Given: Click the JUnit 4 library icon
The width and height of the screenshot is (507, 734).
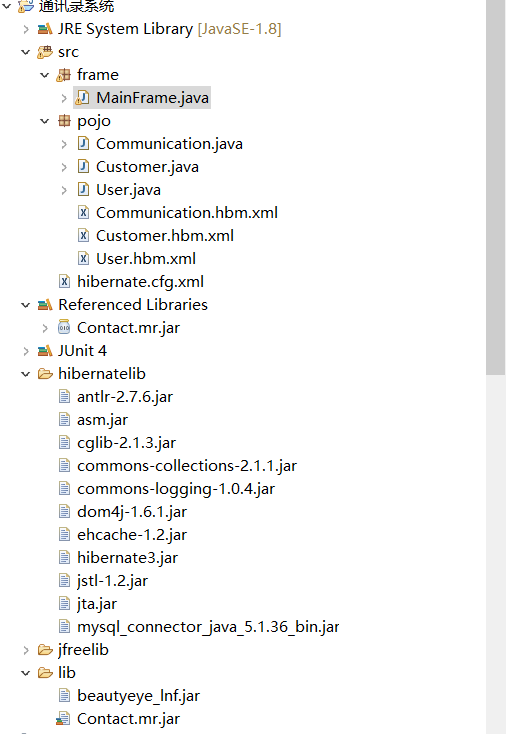Looking at the screenshot, I should (45, 351).
